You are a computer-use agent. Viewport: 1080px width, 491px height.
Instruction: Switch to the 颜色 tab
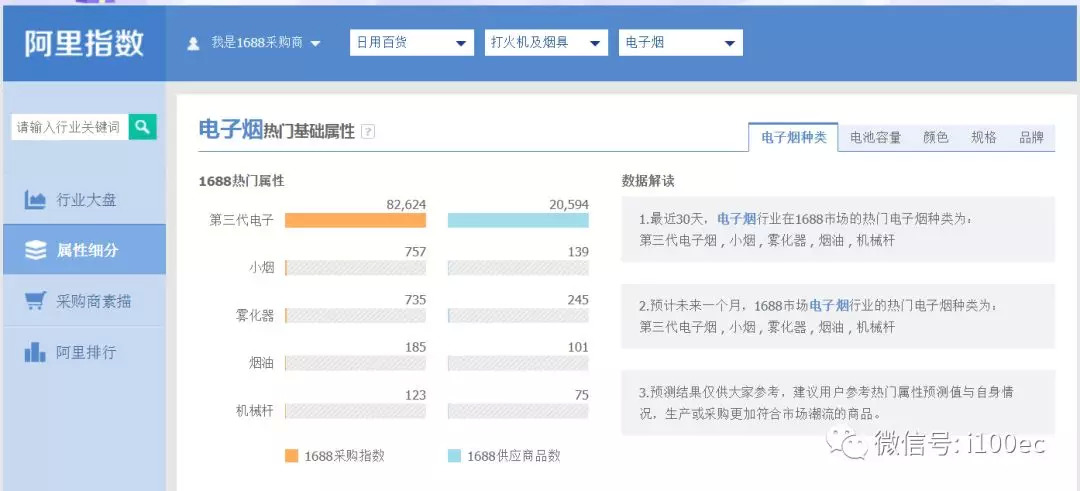935,137
